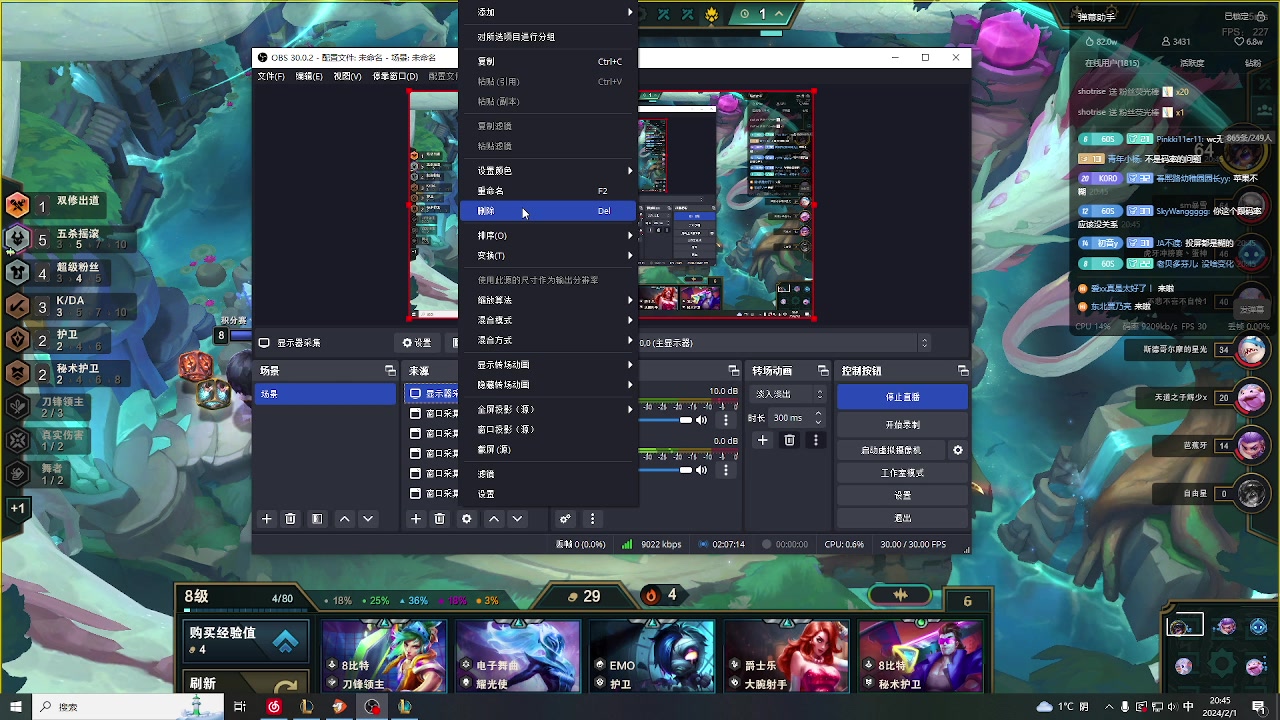Mute the 0.0 dB audio channel speaker
This screenshot has width=1280, height=720.
point(702,470)
